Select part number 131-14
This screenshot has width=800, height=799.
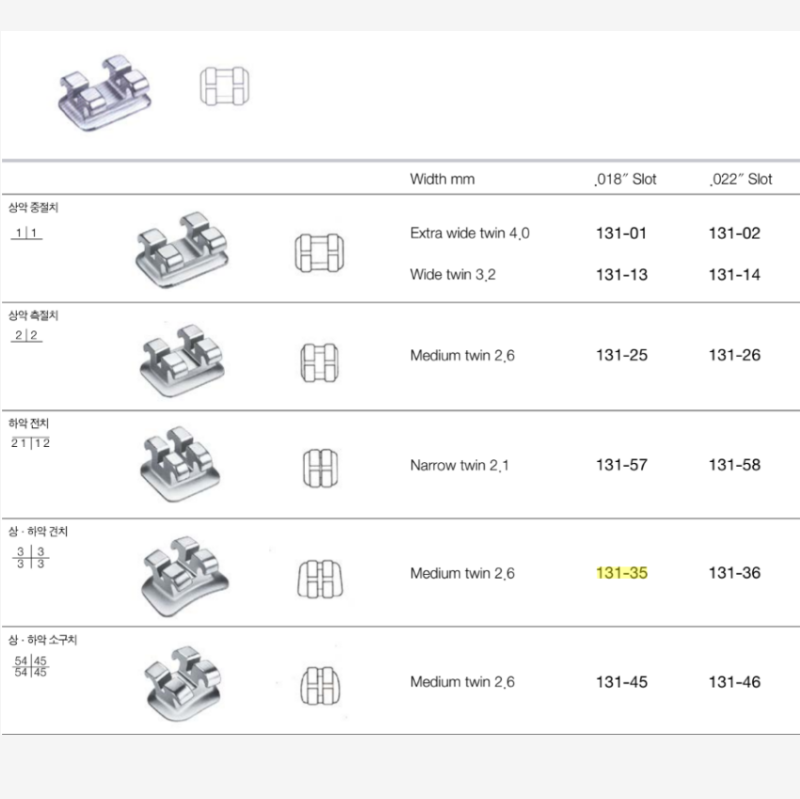click(x=735, y=274)
